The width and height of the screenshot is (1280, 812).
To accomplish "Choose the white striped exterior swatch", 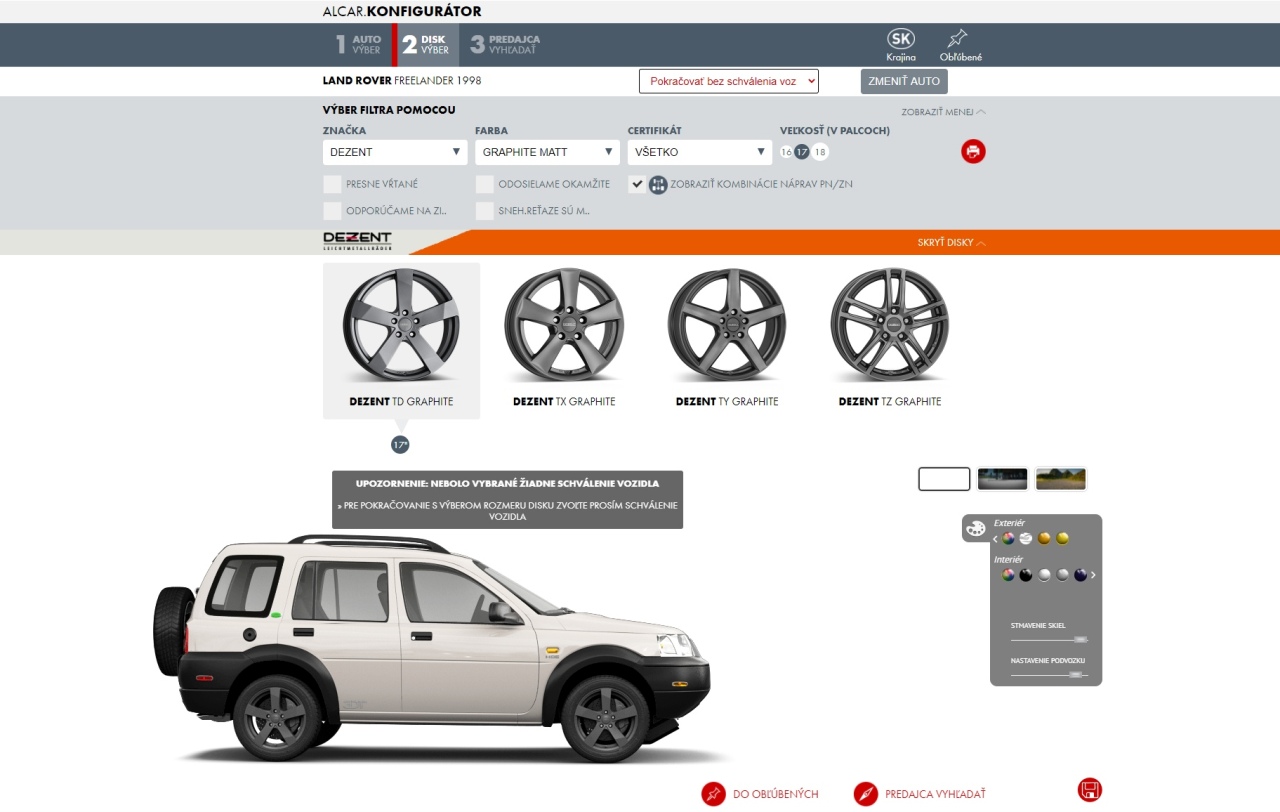I will [x=1026, y=539].
